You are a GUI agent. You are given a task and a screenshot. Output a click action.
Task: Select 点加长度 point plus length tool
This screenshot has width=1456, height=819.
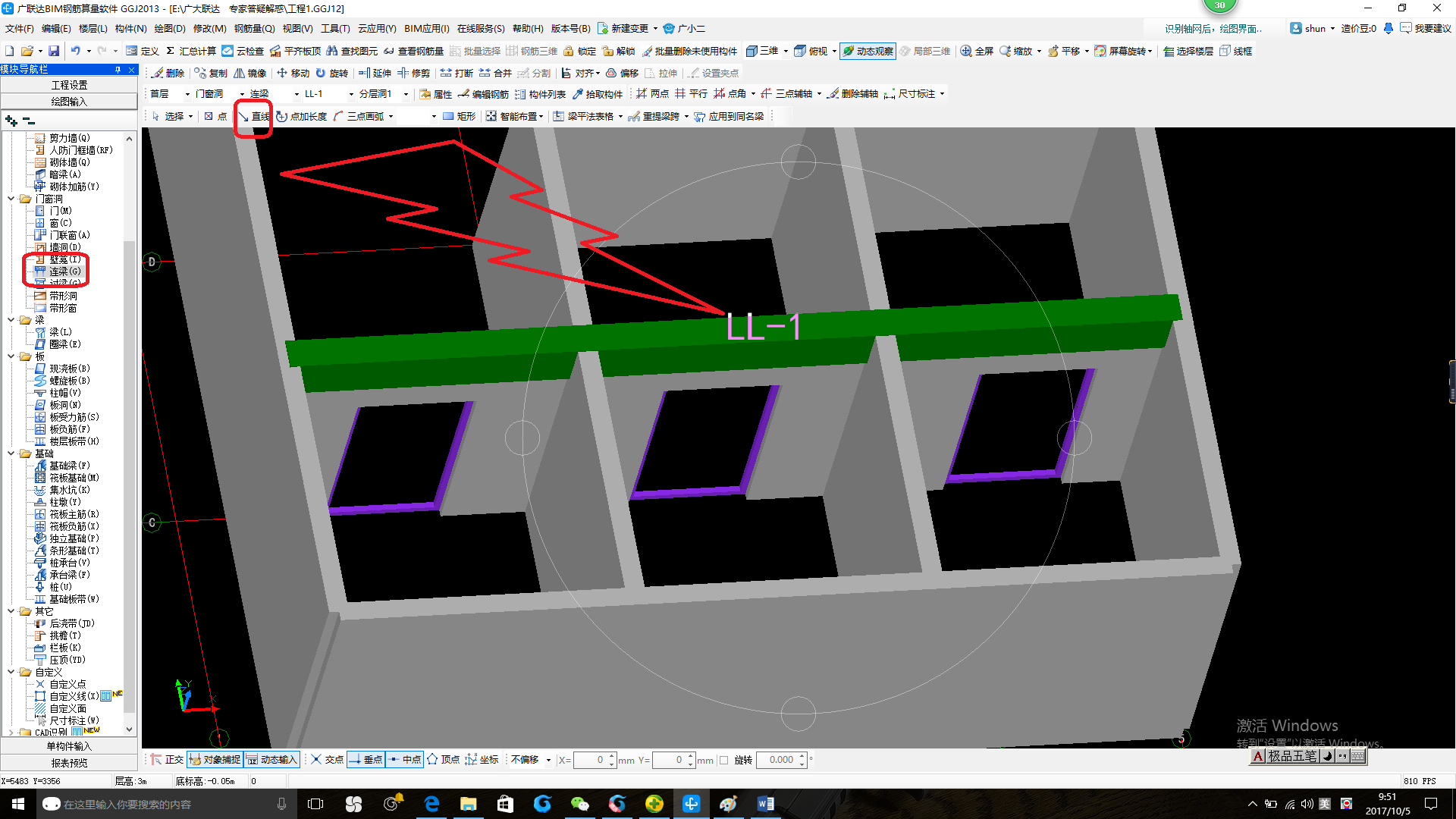pyautogui.click(x=301, y=116)
